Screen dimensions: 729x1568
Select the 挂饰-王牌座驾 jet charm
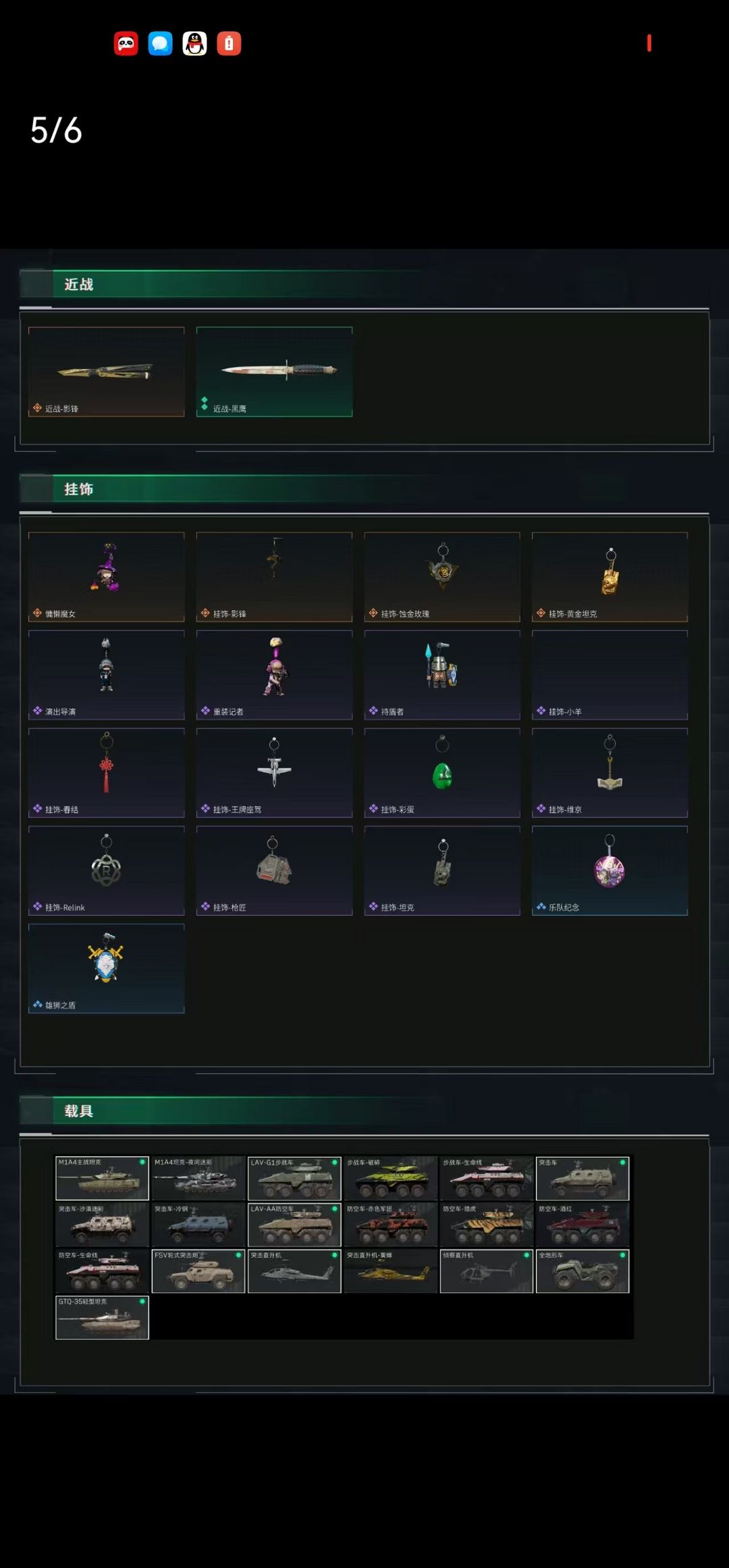(274, 773)
